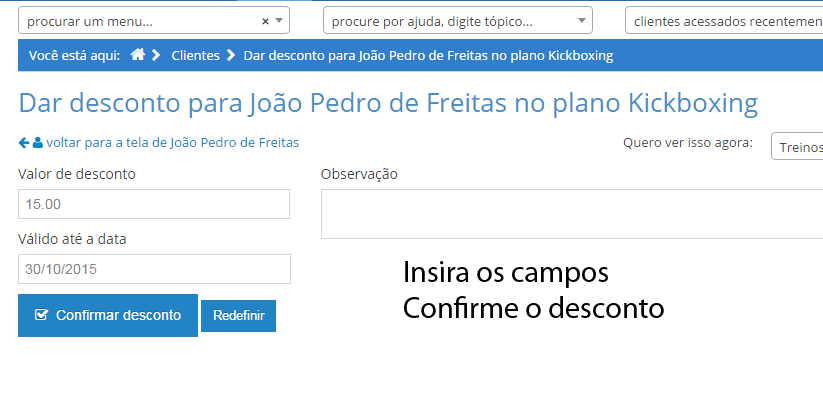Select the 'Dar desconto para João Pedro' breadcrumb item
Screen dimensions: 823x419
428,56
